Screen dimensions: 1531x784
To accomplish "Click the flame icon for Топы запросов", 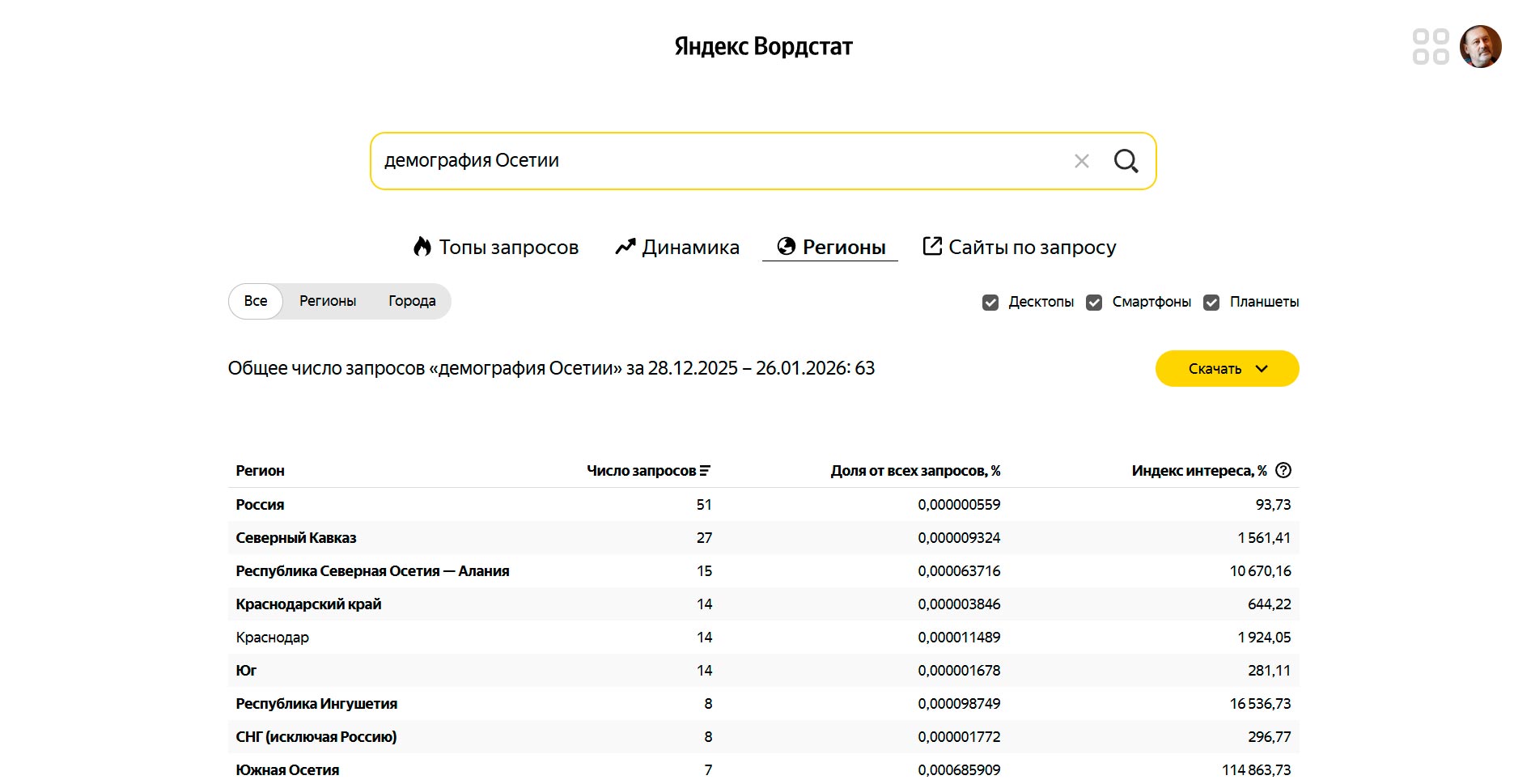I will 422,247.
